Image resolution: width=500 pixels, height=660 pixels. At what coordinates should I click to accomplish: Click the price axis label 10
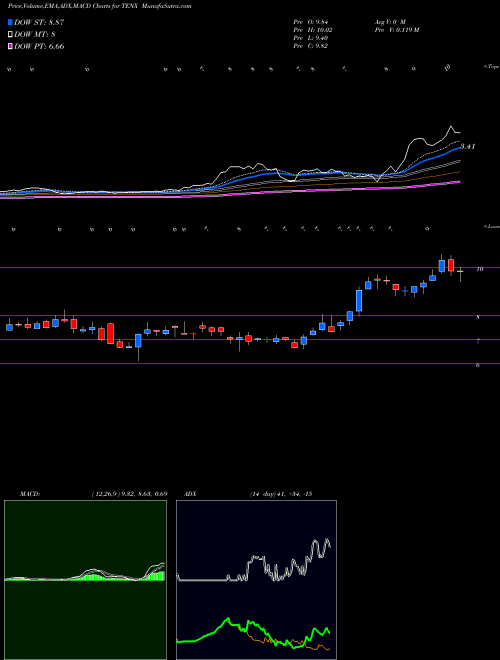479,269
